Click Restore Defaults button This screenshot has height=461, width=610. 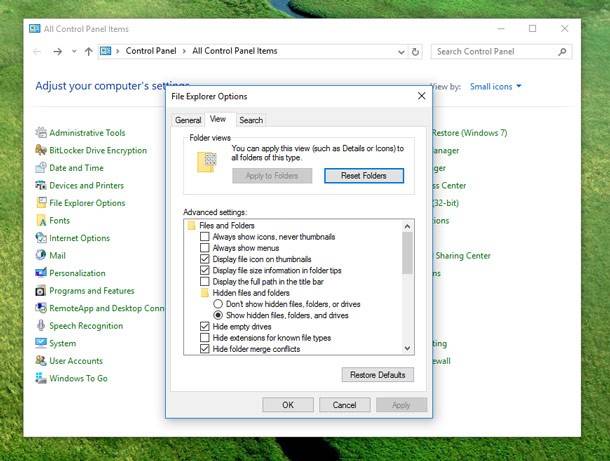tap(378, 375)
